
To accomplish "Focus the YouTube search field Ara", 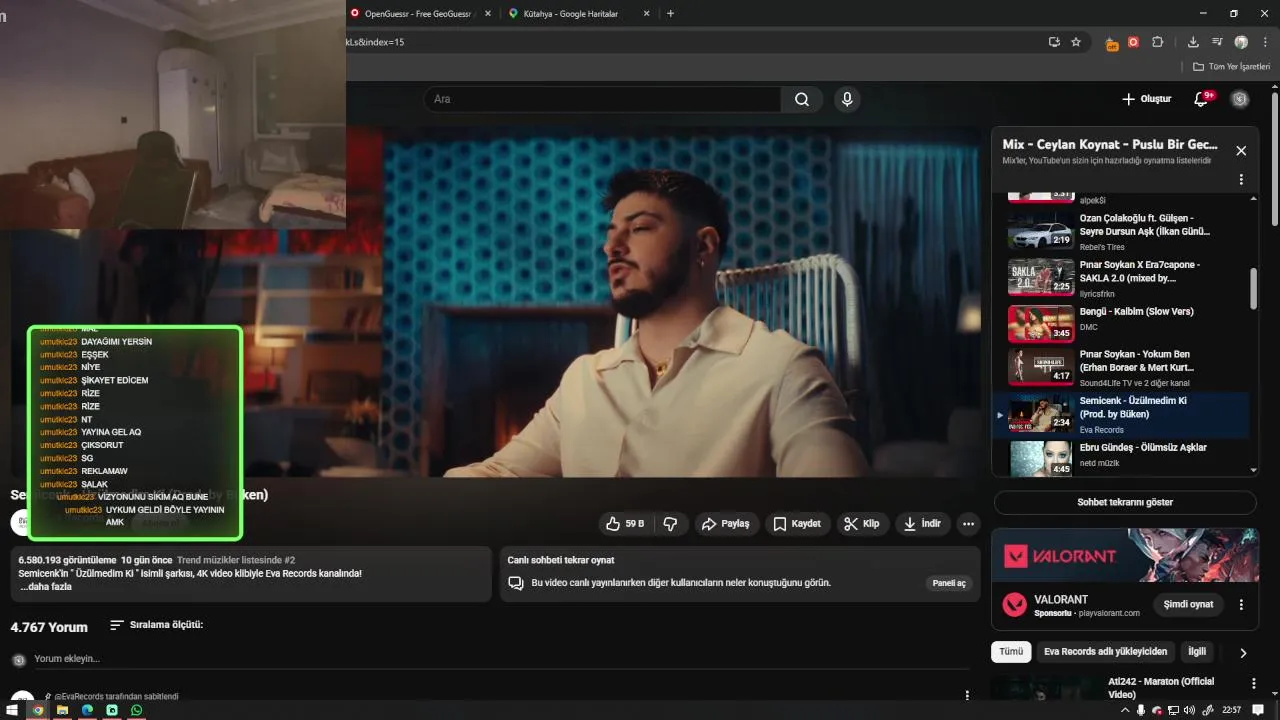I will [x=602, y=99].
